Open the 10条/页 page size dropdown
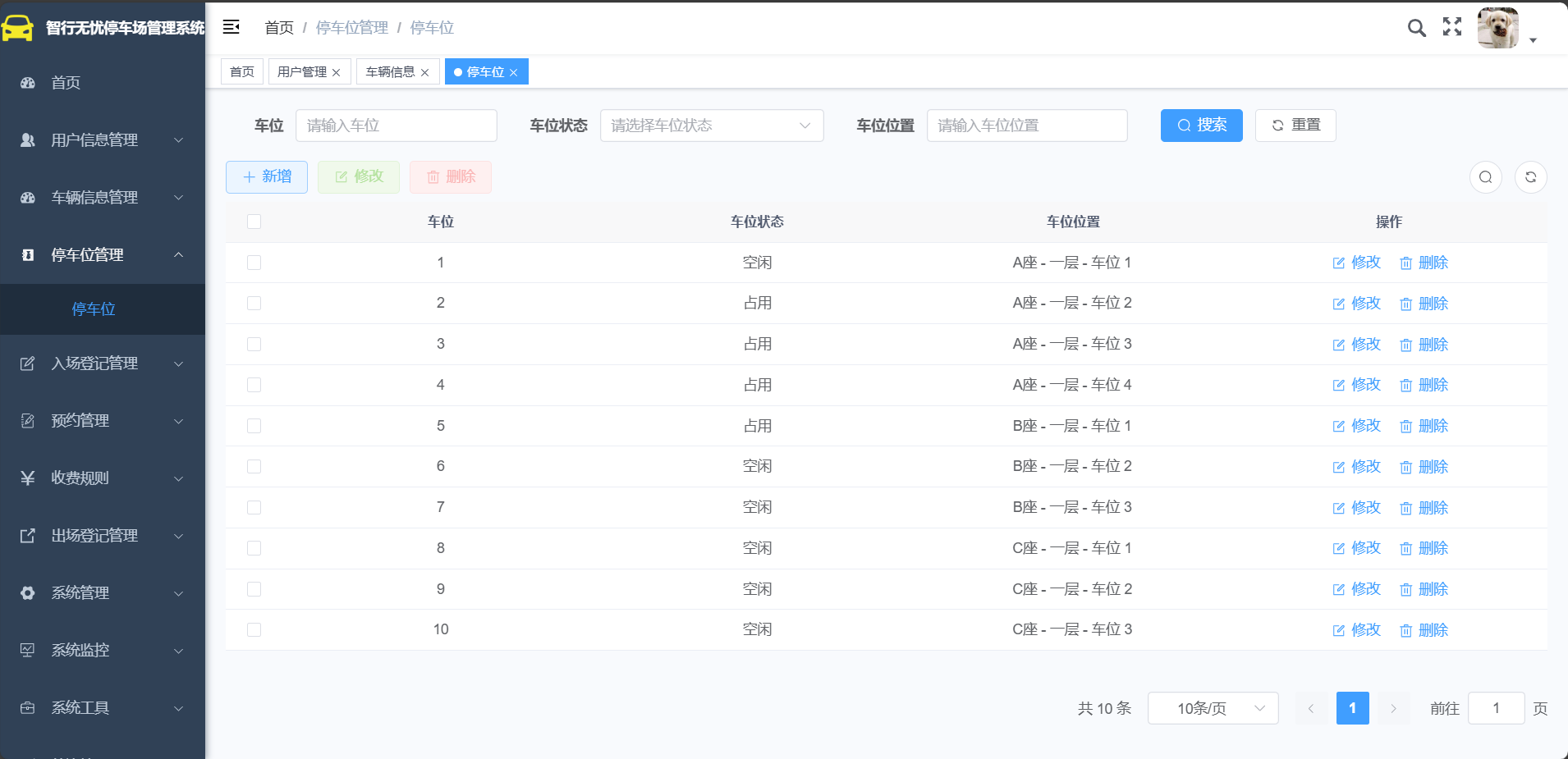 click(1213, 708)
